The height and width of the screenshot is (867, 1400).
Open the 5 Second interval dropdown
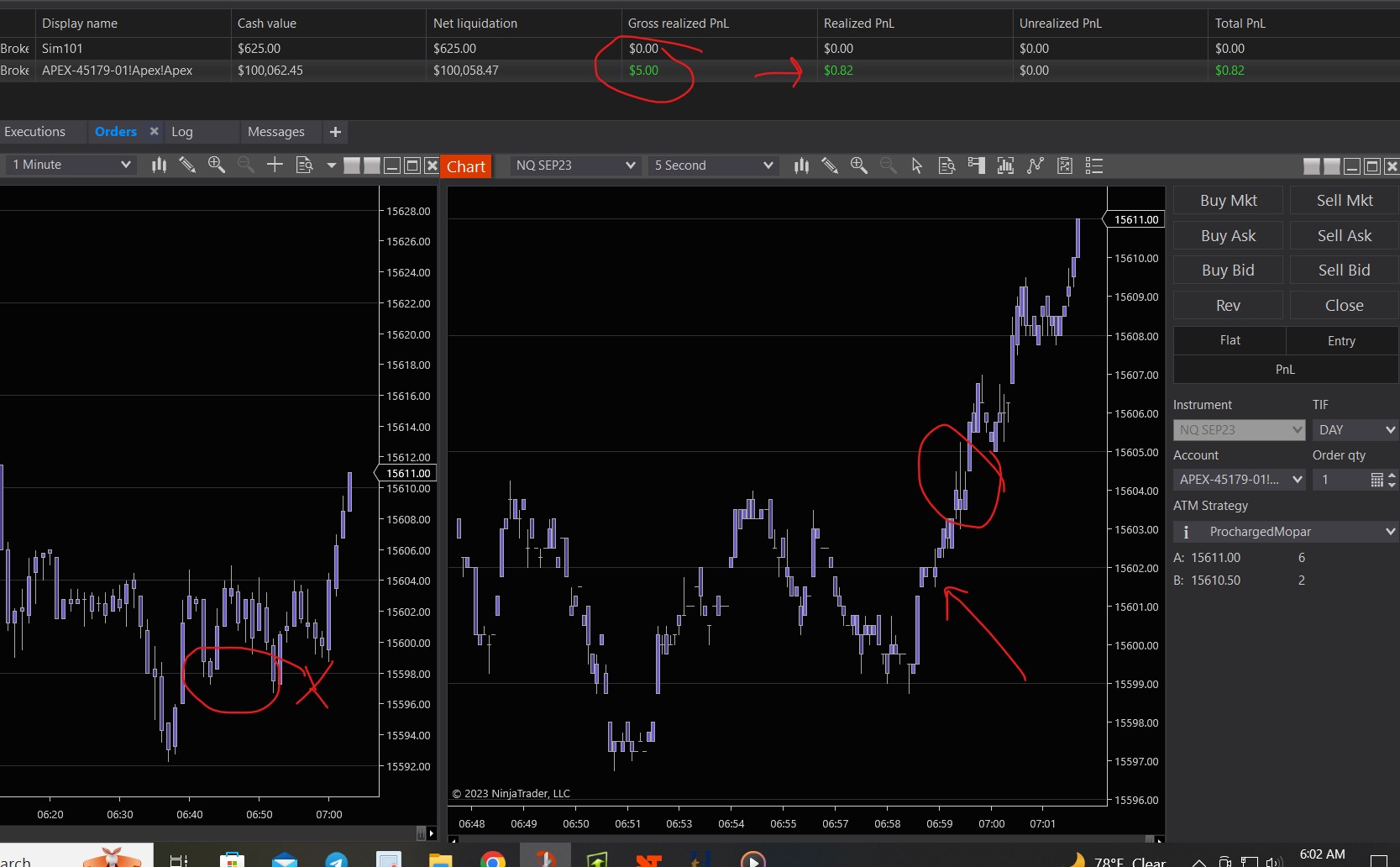[713, 166]
